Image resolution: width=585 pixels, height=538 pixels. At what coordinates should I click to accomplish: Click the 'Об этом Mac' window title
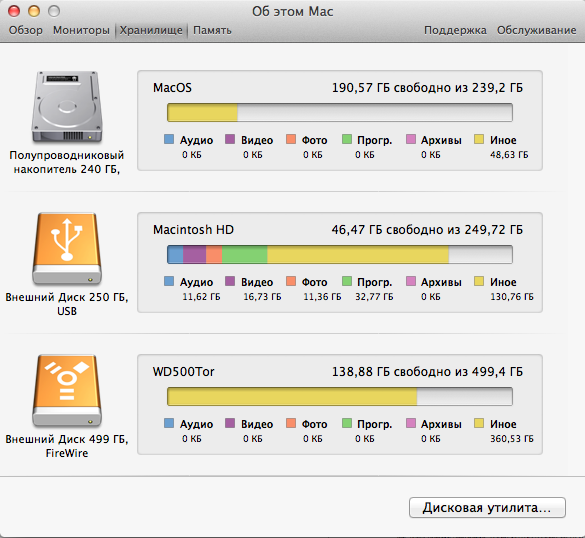pos(292,12)
